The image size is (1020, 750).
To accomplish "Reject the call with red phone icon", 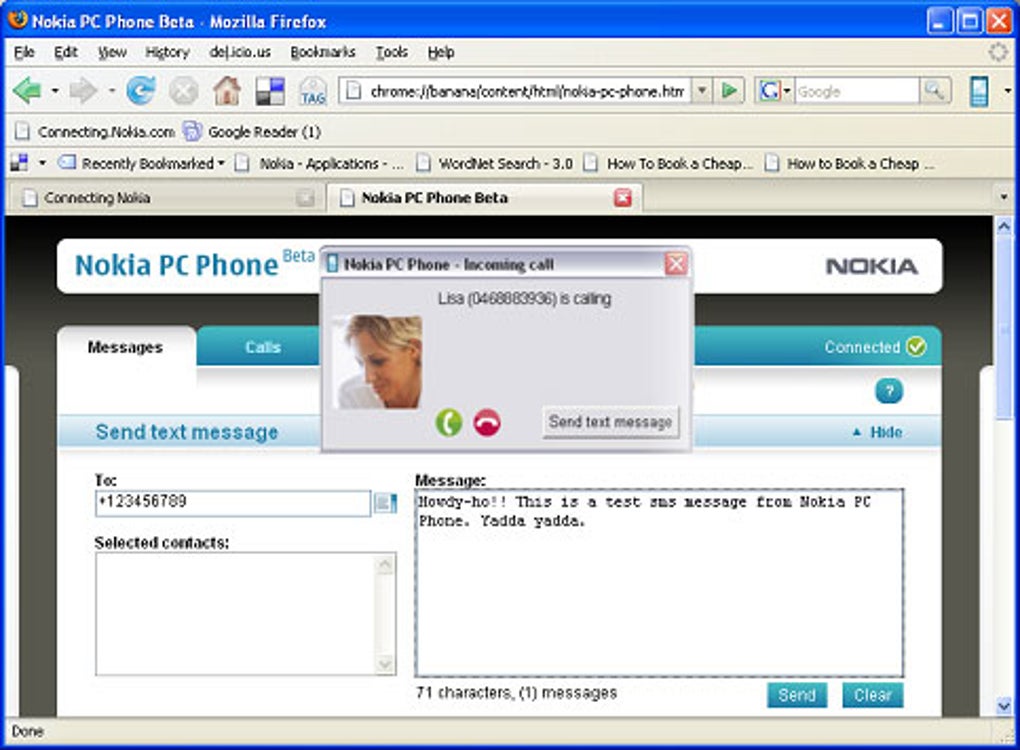I will tap(487, 423).
